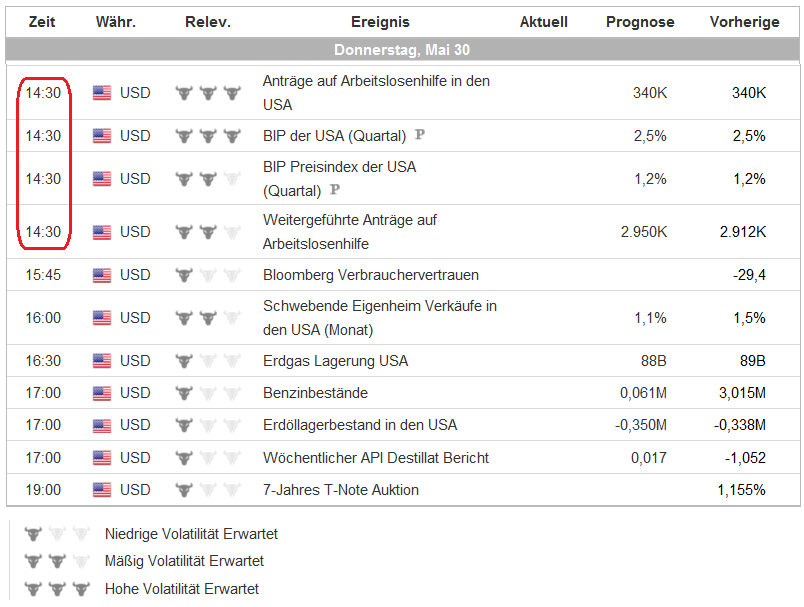Click the bull icons in the 7-Jahres T-Note Auktion row

[x=208, y=490]
